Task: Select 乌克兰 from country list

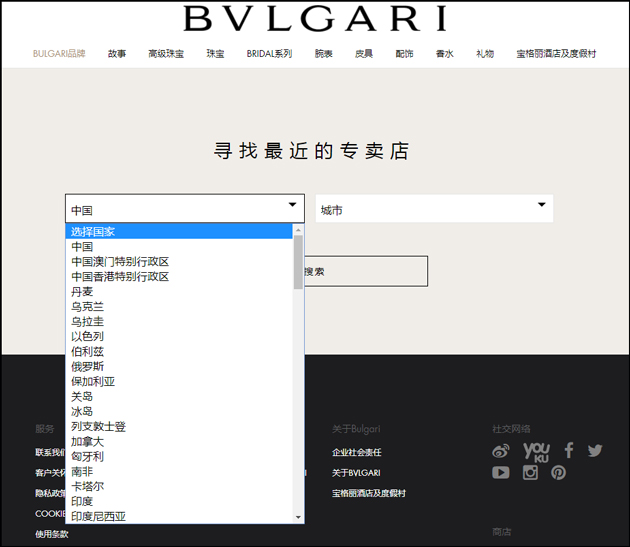Action: pyautogui.click(x=179, y=307)
